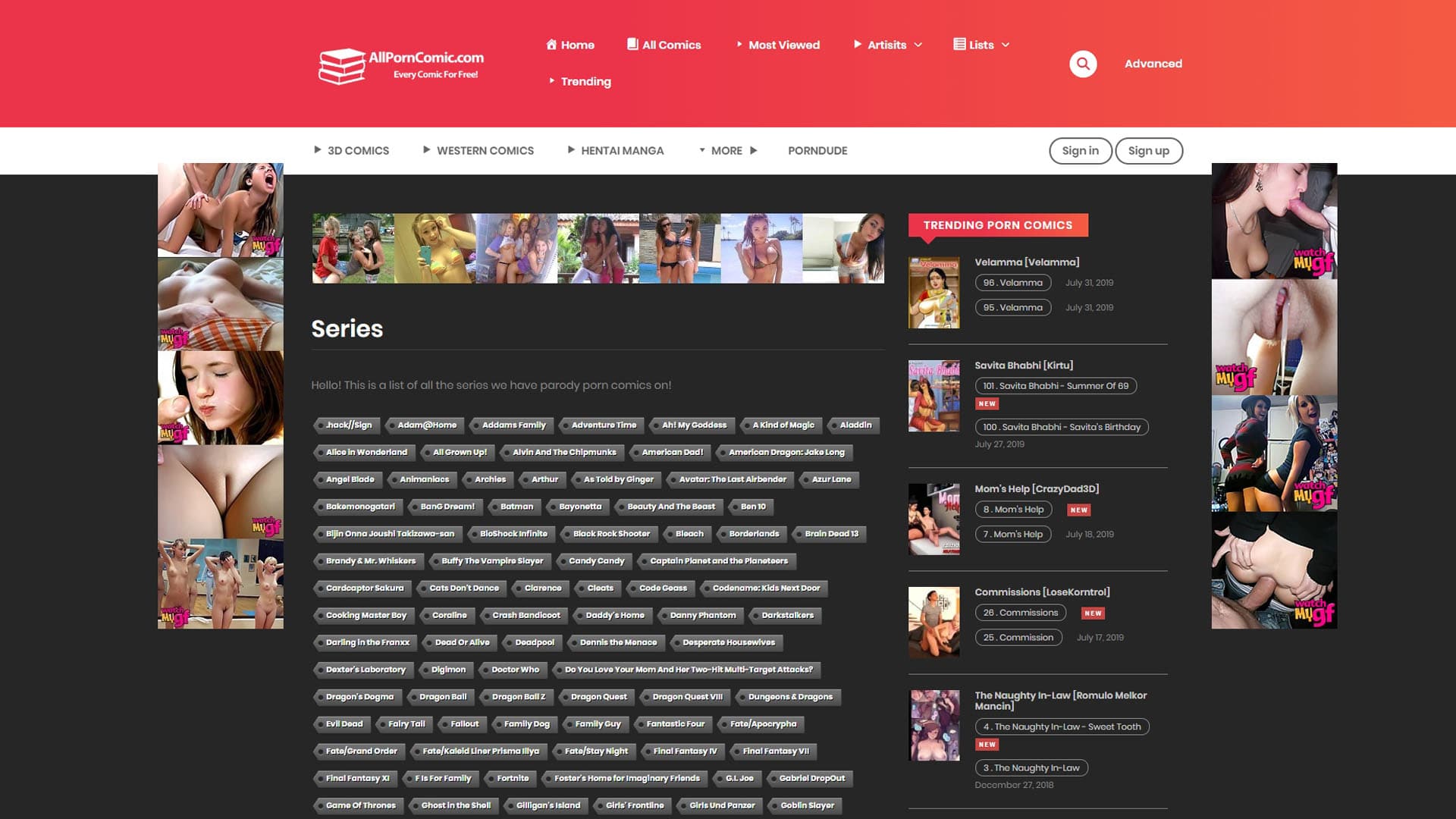Open the Western Comics menu item
Viewport: 1456px width, 819px height.
pyautogui.click(x=485, y=150)
